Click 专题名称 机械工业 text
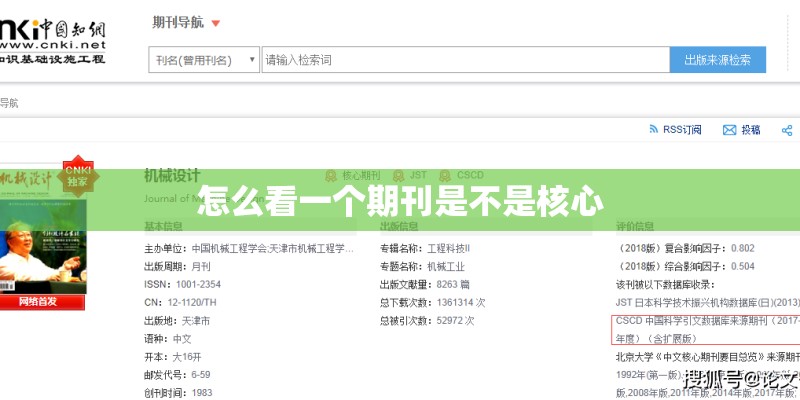800x400 pixels. [422, 267]
